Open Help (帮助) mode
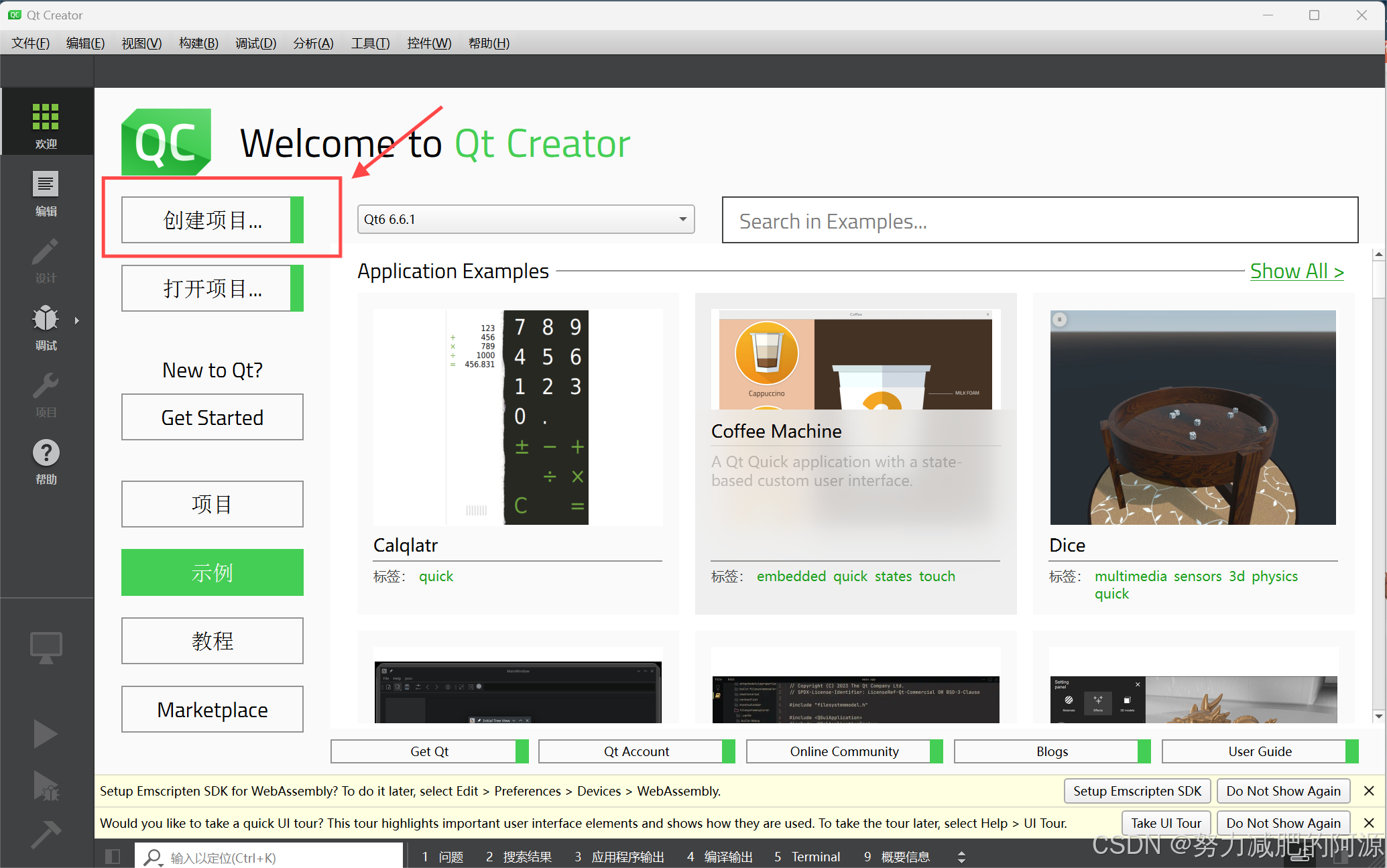Viewport: 1387px width, 868px height. tap(46, 461)
